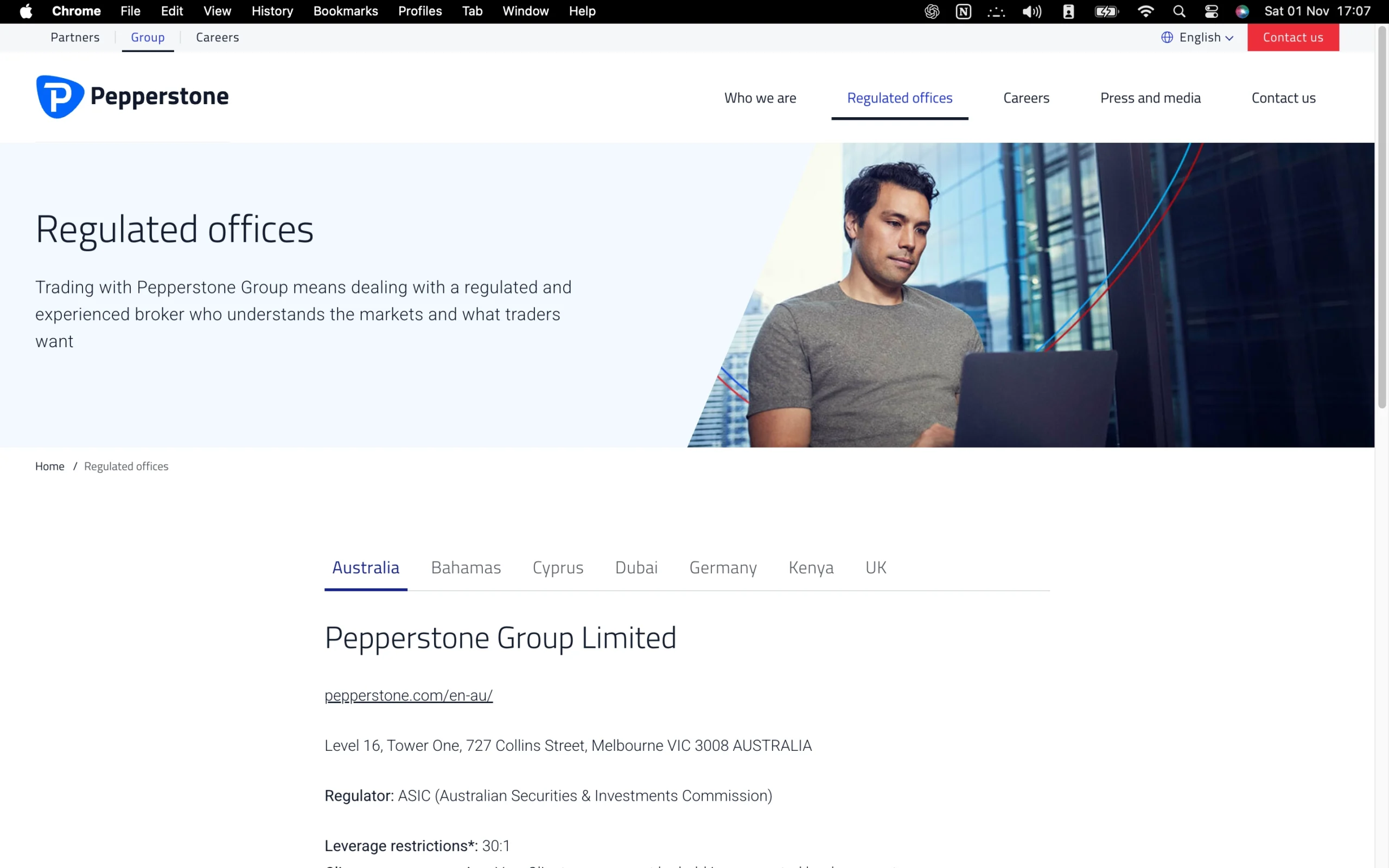
Task: Open the pepperstone.com/en-au/ link
Action: pos(408,695)
